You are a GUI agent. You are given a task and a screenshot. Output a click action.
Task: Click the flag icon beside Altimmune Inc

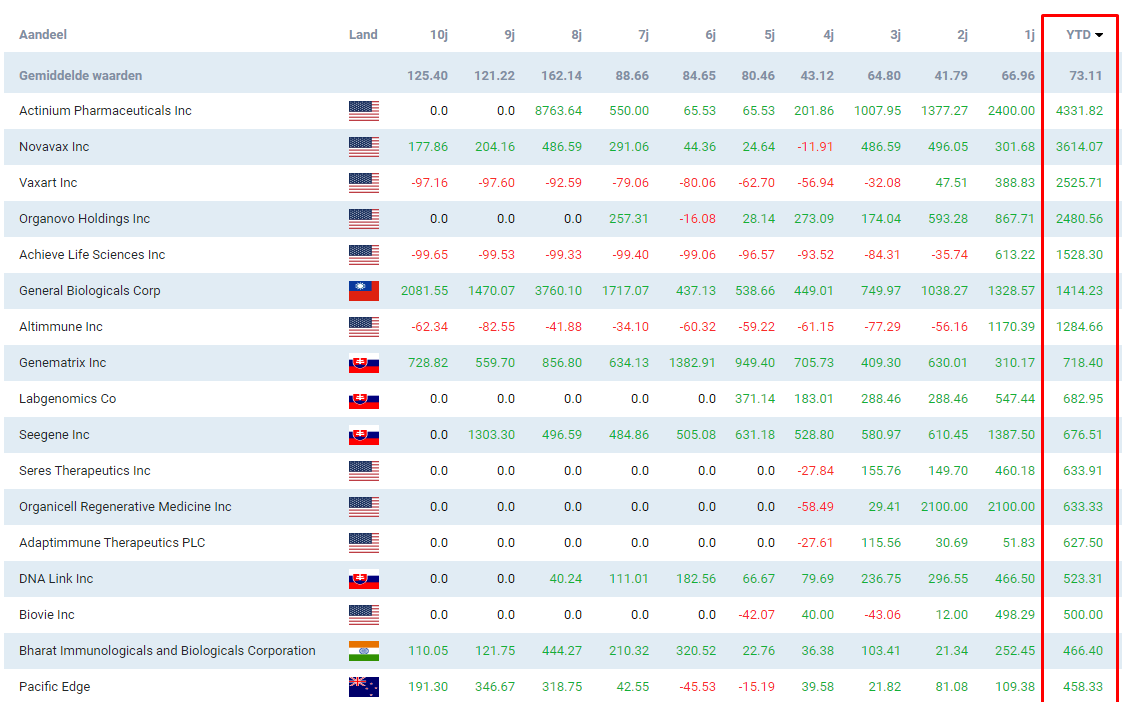click(364, 327)
